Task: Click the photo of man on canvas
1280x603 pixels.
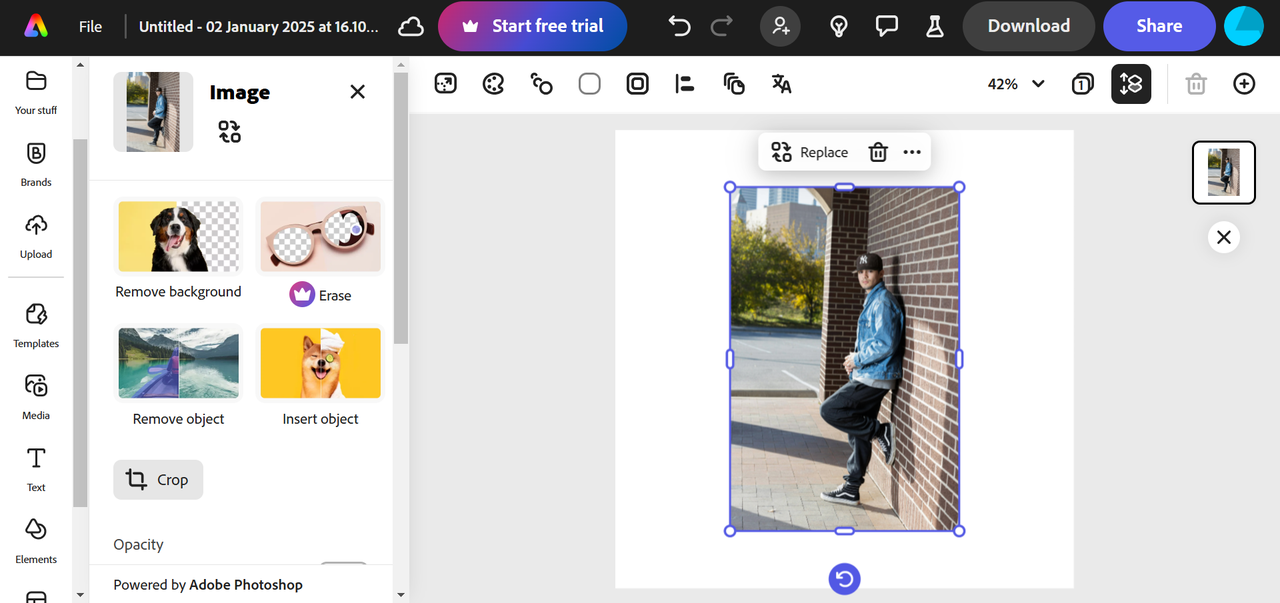Action: tap(845, 359)
